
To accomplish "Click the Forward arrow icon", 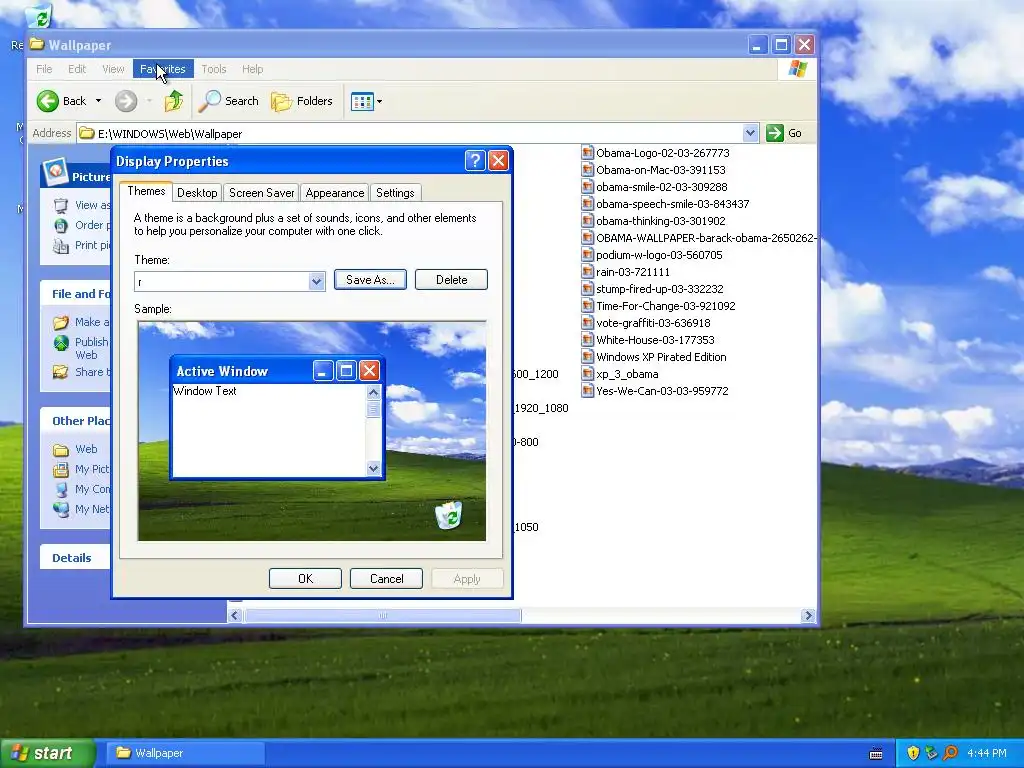I will click(126, 101).
